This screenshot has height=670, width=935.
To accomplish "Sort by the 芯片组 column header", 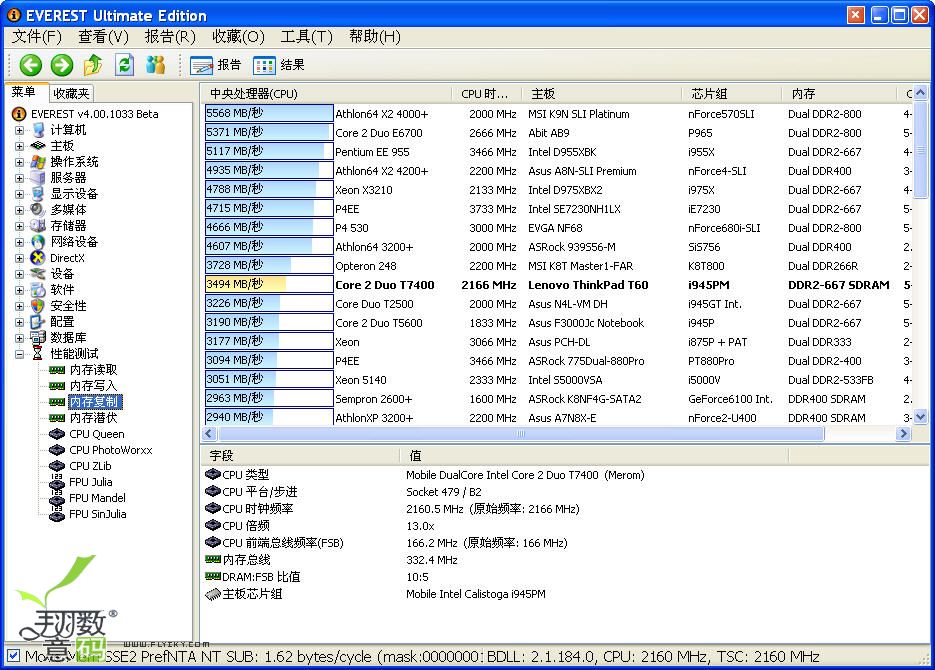I will click(x=732, y=94).
